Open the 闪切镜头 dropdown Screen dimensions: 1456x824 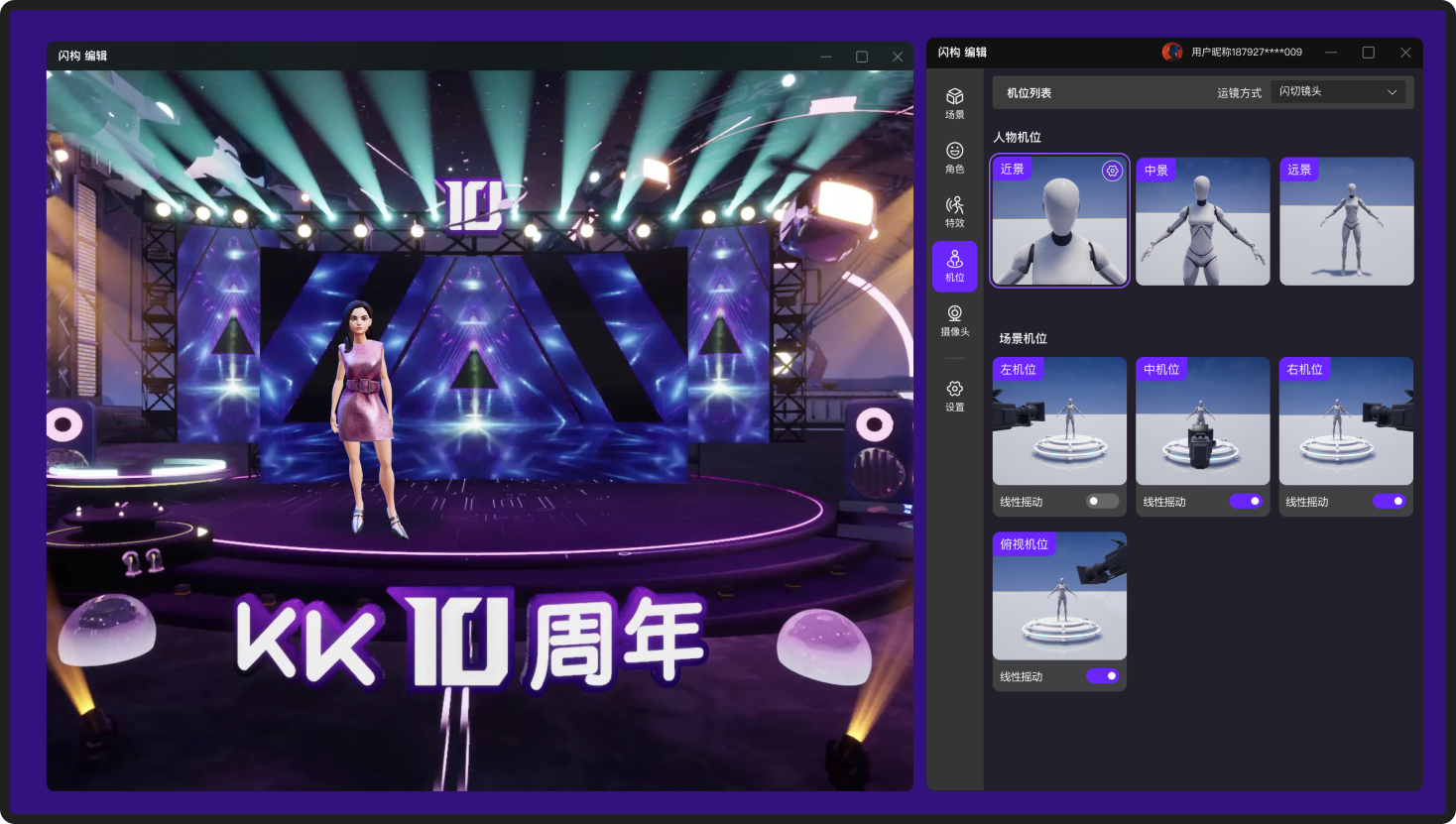click(x=1338, y=91)
